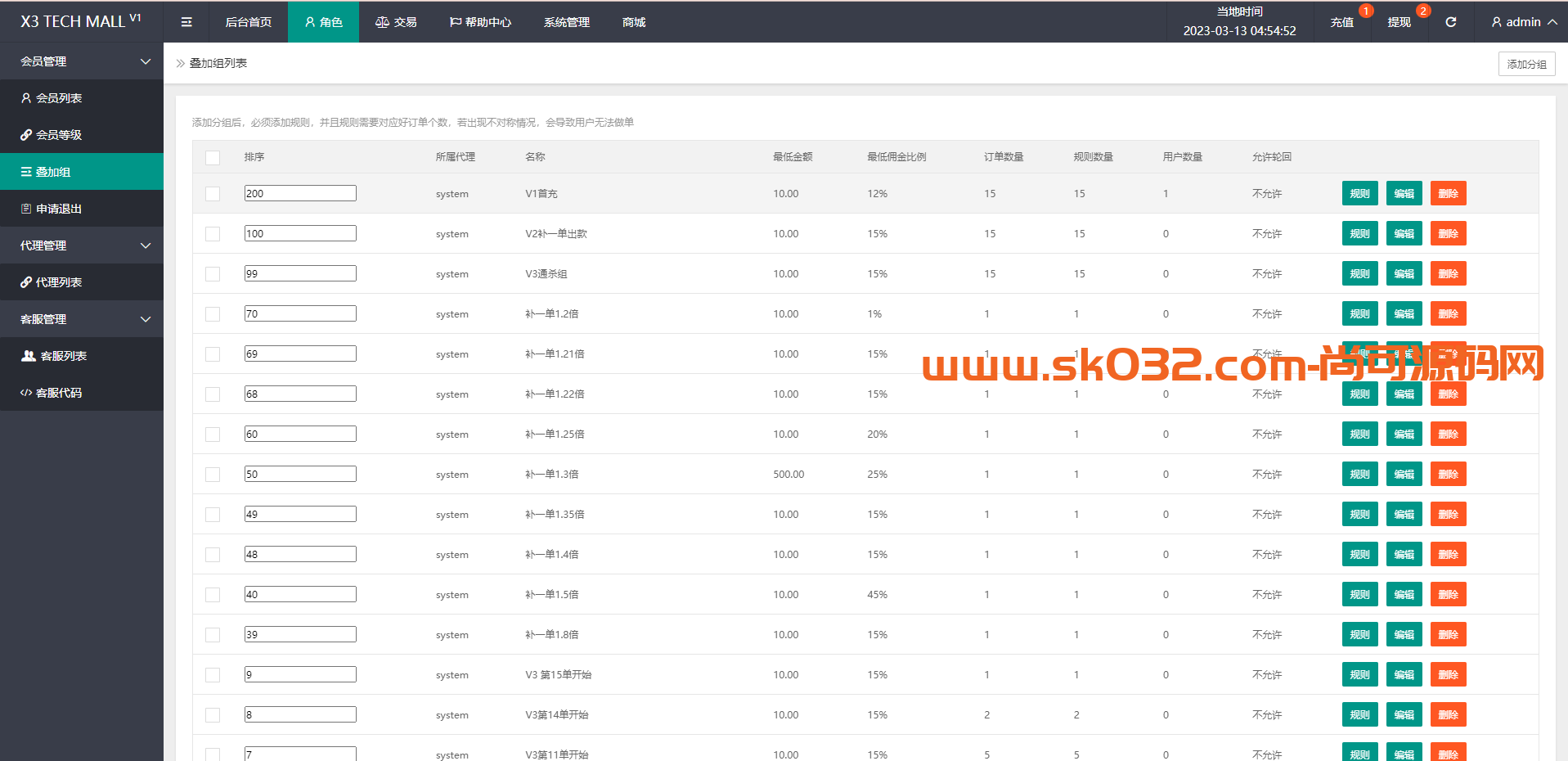Collapse the 代理管理 sidebar section

coord(82,245)
